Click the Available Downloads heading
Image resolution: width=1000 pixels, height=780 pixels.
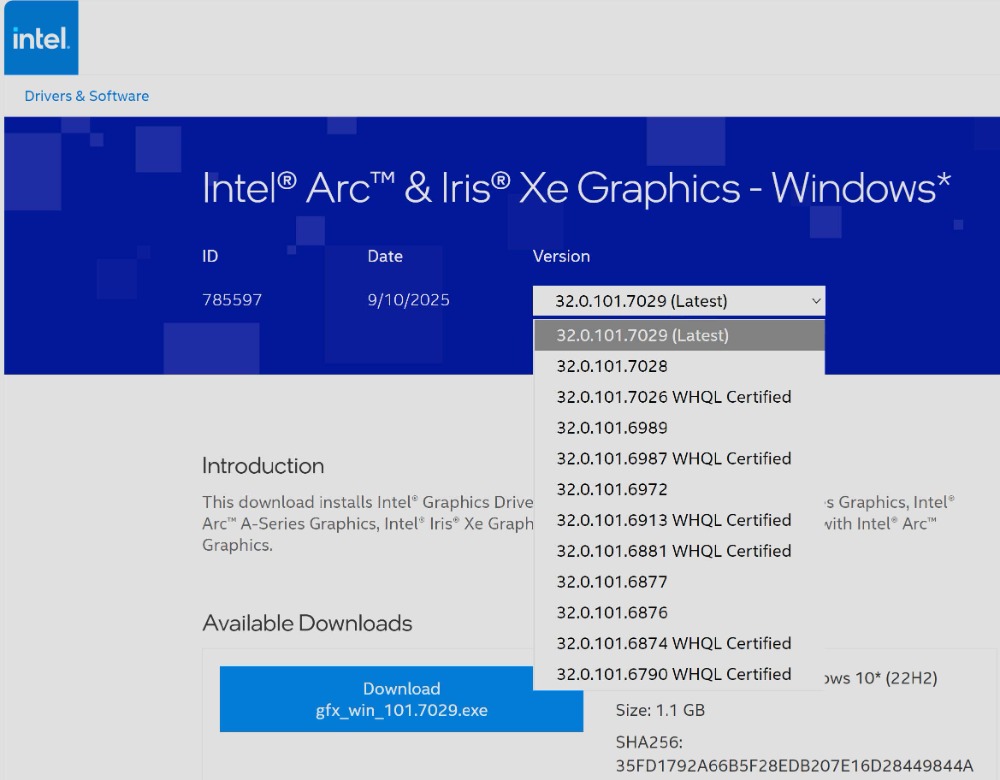[x=307, y=623]
